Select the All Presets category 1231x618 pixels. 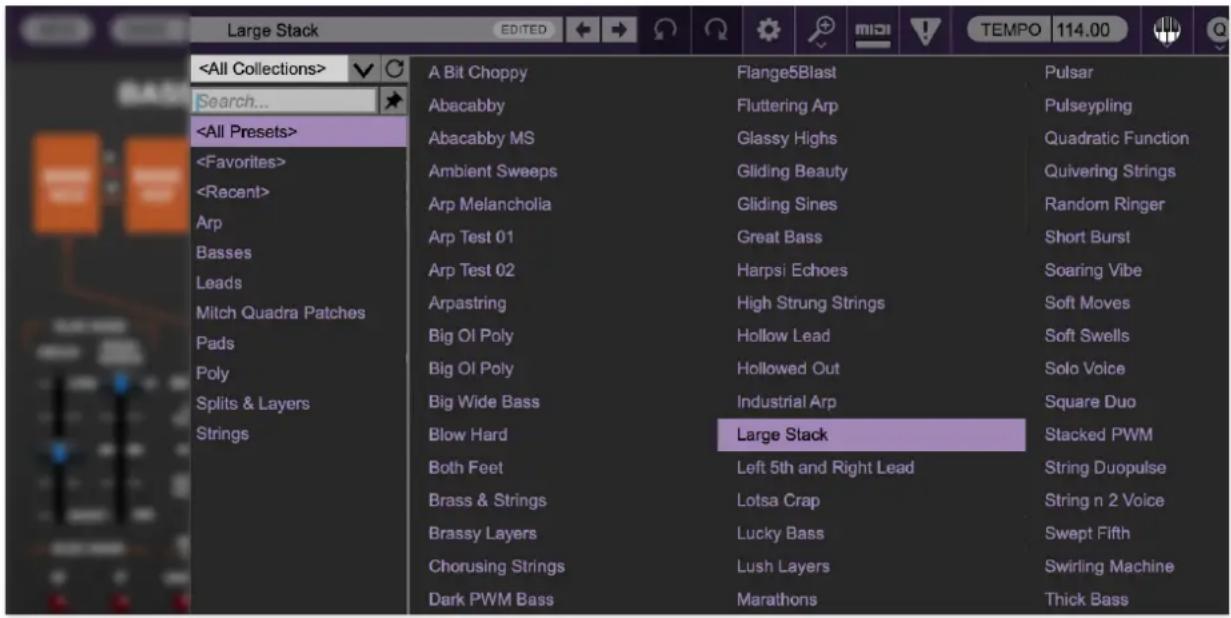pyautogui.click(x=298, y=131)
